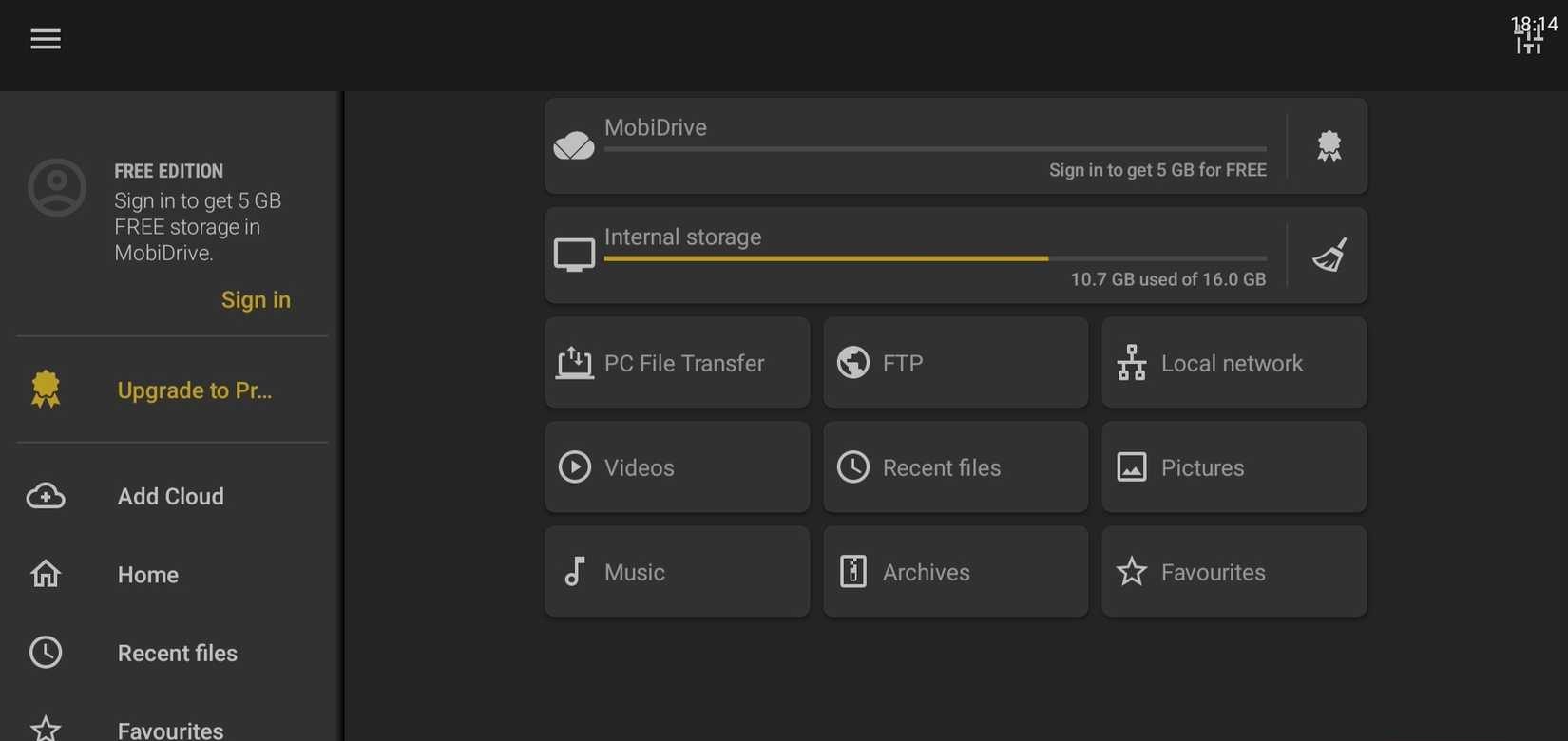Image resolution: width=1568 pixels, height=741 pixels.
Task: Click the sidebar Favourites star icon
Action: 46,729
